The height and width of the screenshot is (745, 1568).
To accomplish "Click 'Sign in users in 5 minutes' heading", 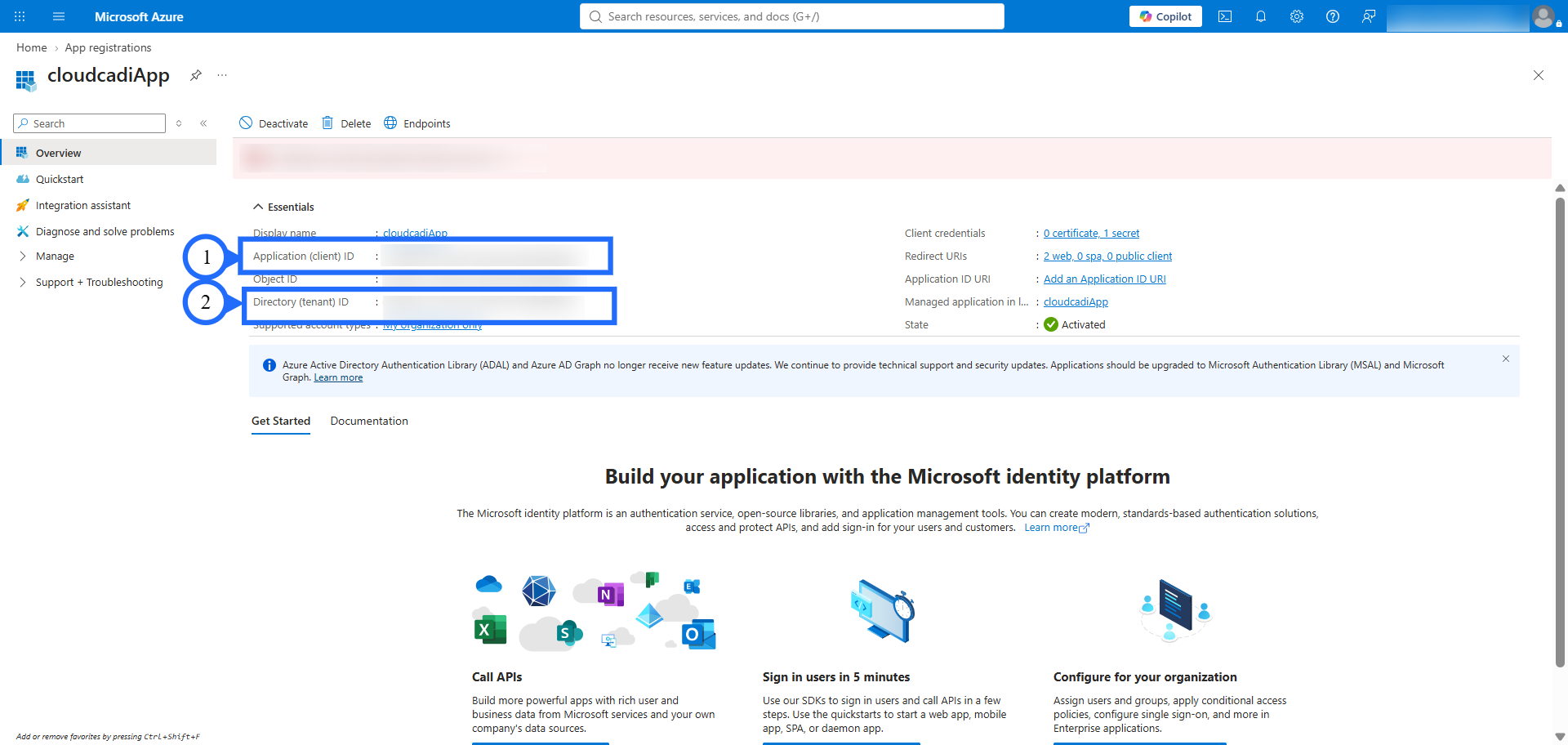I will tap(836, 677).
